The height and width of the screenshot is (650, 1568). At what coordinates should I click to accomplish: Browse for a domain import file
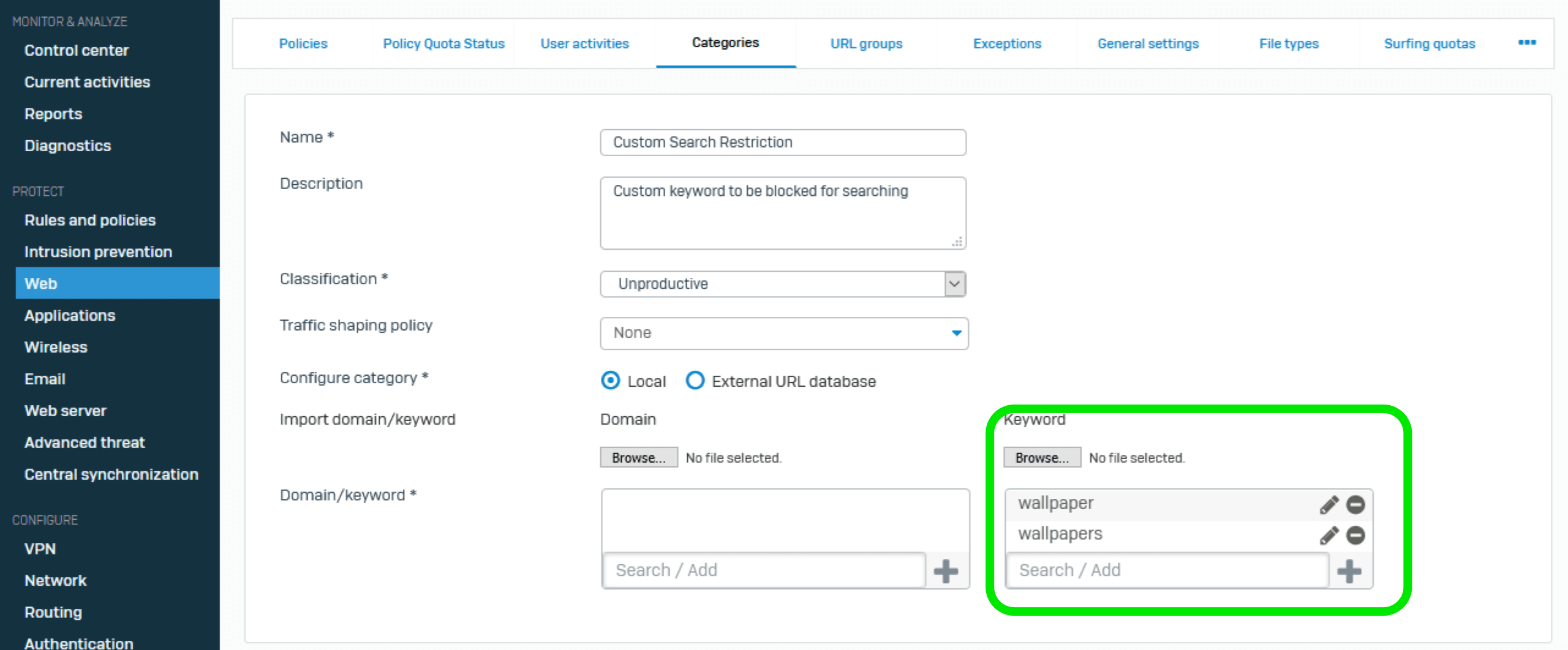[x=639, y=458]
